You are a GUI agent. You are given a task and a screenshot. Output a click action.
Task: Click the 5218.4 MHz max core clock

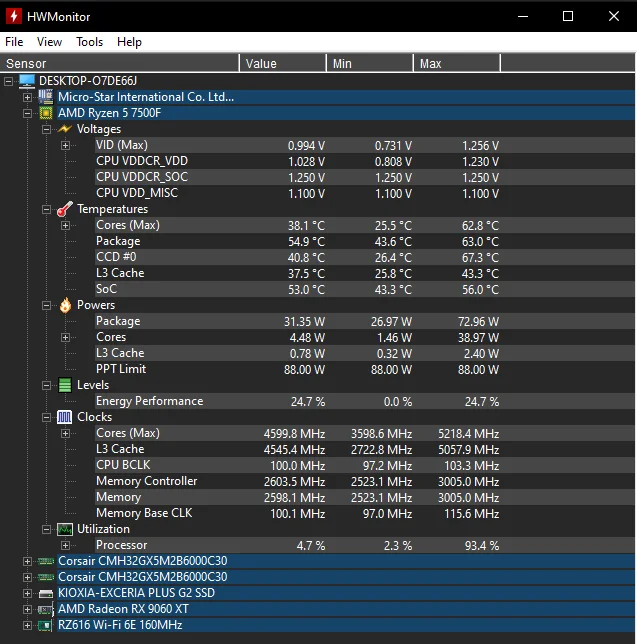[469, 434]
